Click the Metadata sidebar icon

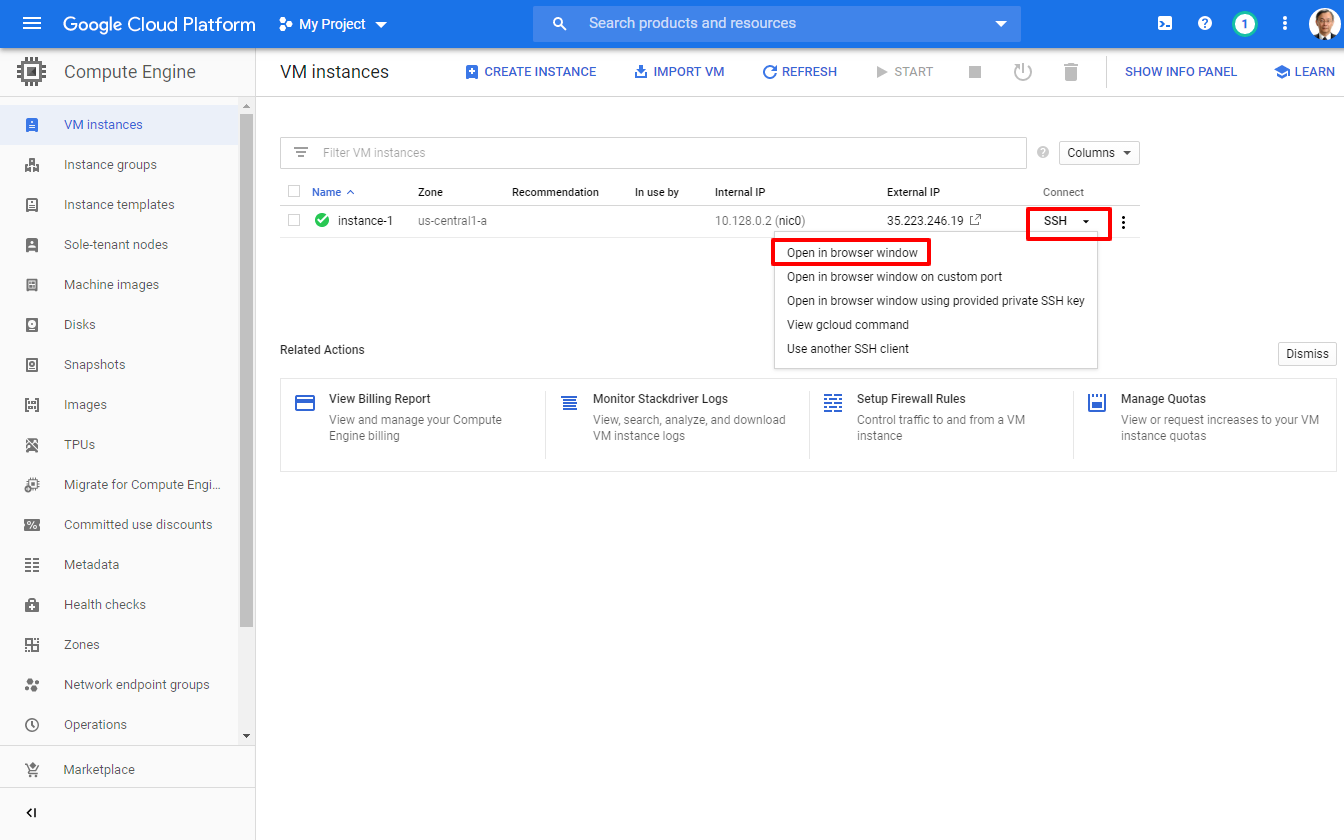(x=32, y=565)
